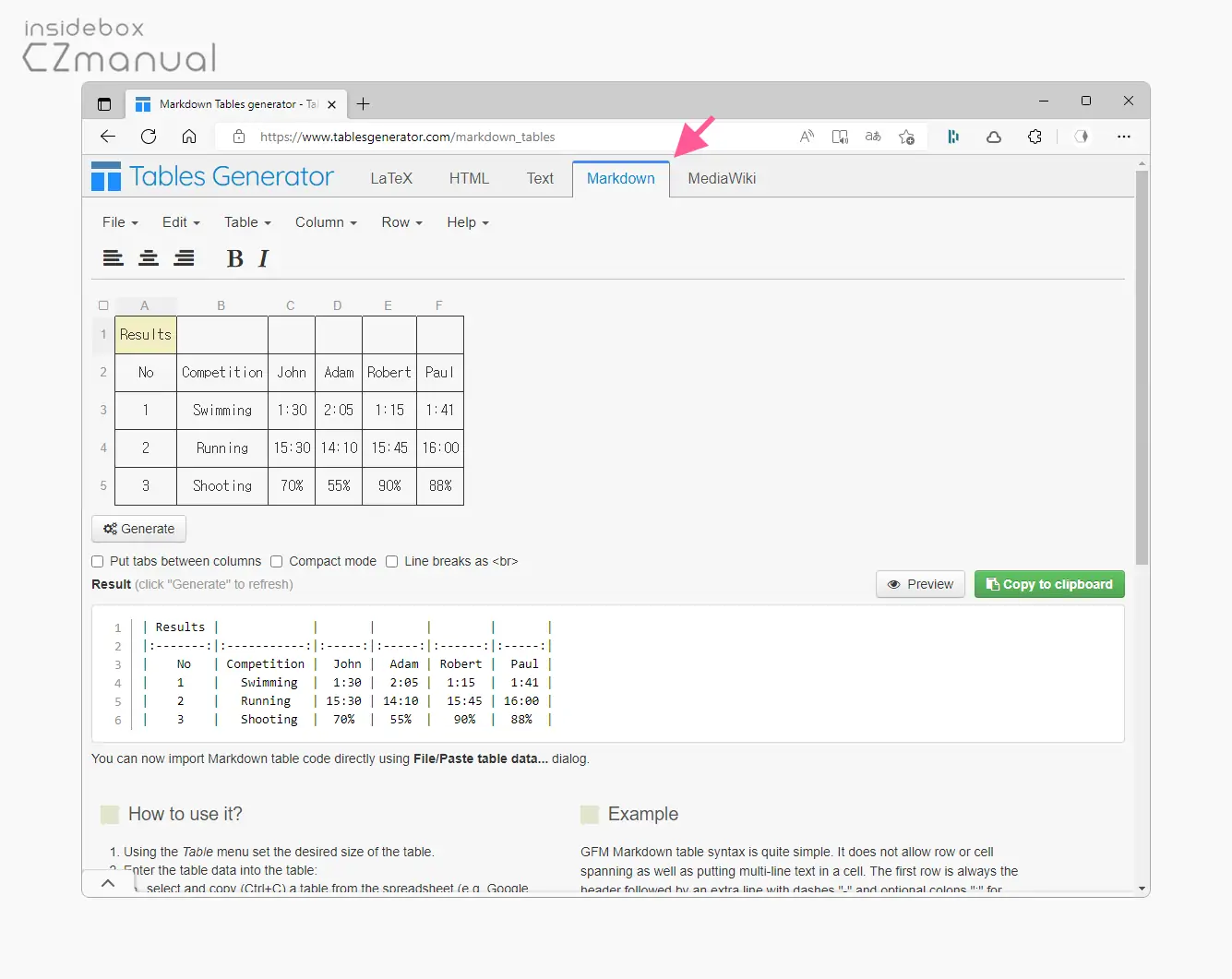Select the 88% cell
This screenshot has width=1232, height=979.
click(x=440, y=486)
